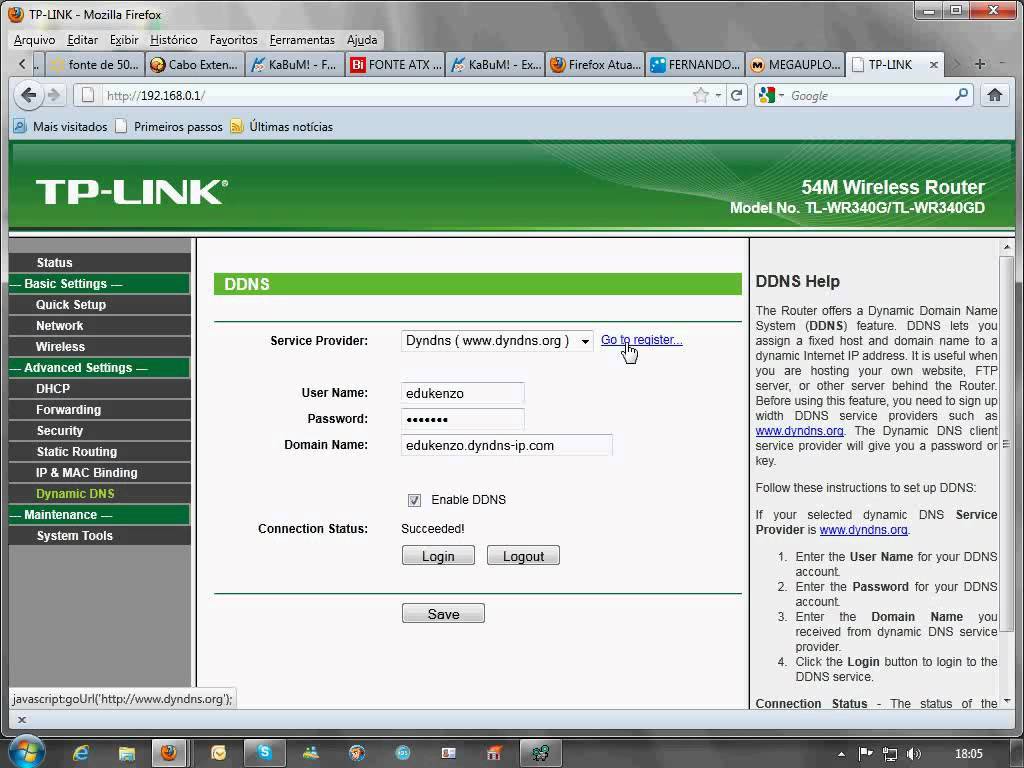Viewport: 1024px width, 768px height.
Task: Launch Internet Explorer from taskbar
Action: pyautogui.click(x=80, y=754)
